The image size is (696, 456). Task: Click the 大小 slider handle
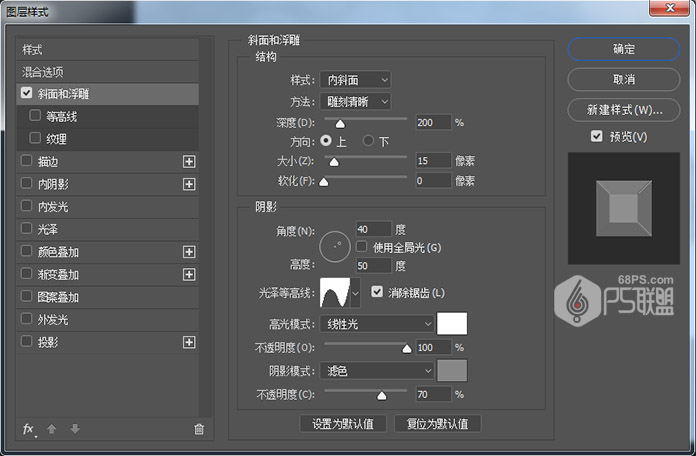pos(334,162)
